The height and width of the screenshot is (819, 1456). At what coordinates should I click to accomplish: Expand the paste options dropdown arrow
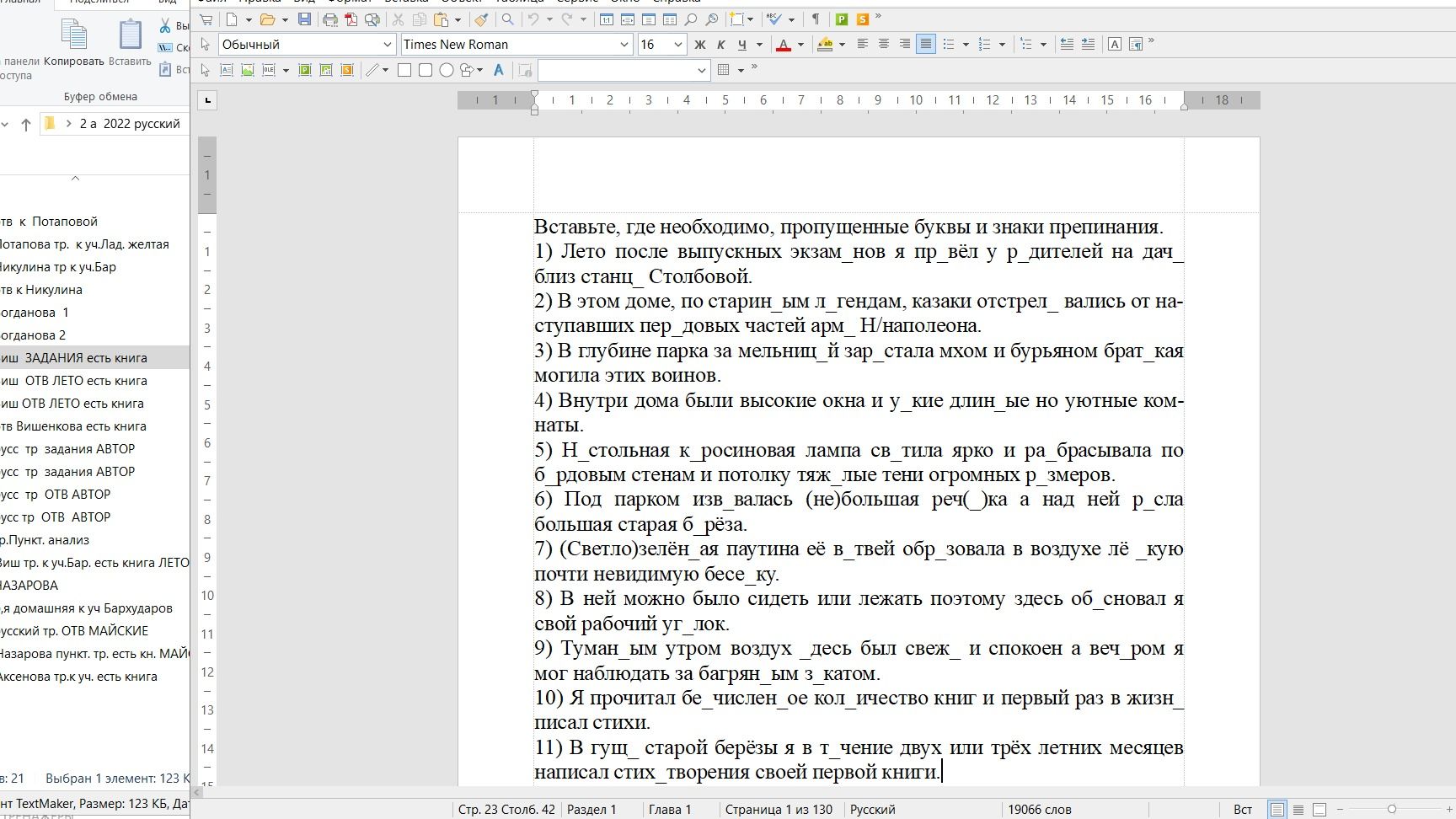[458, 19]
